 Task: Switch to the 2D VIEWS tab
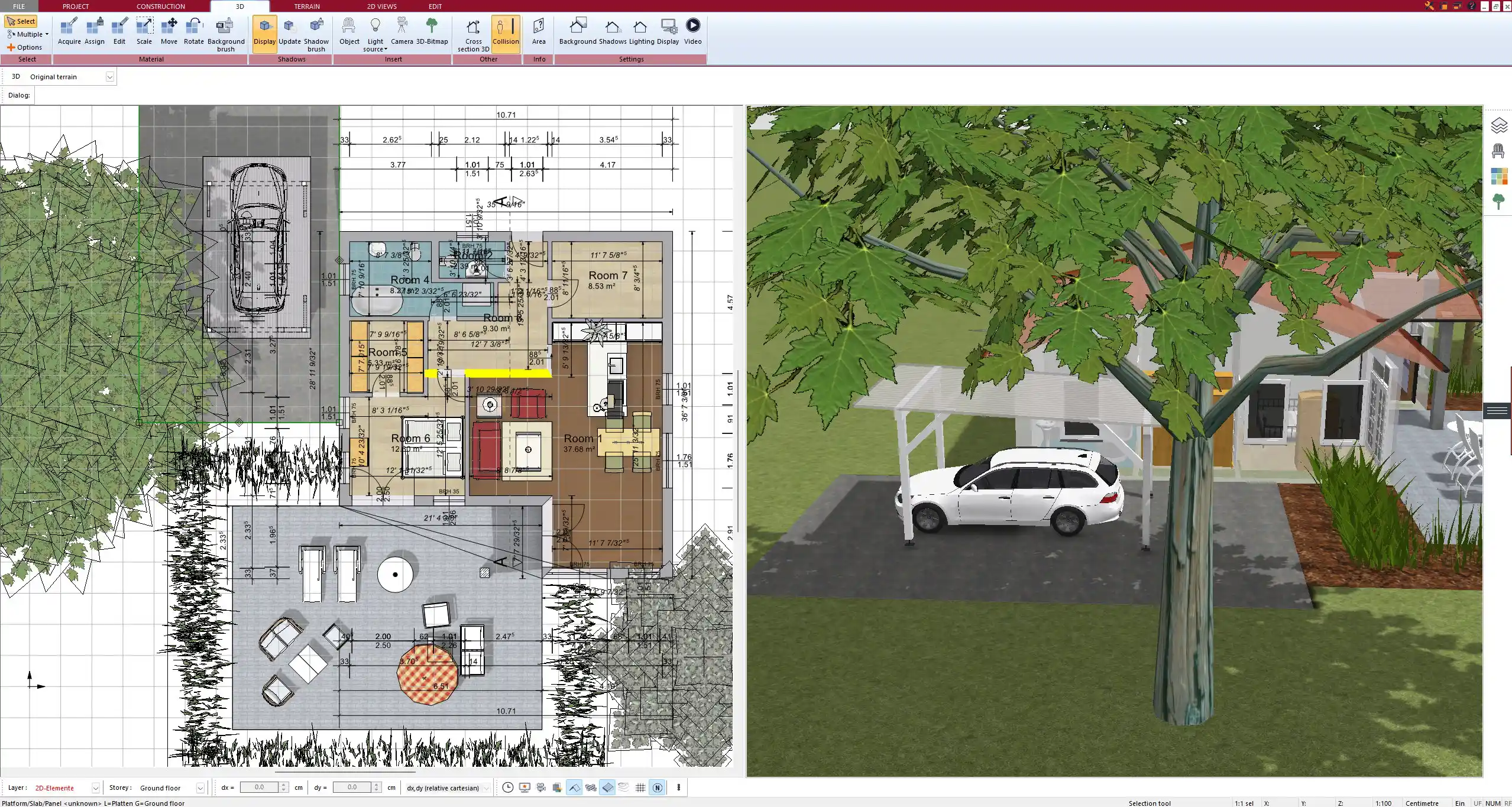tap(381, 6)
